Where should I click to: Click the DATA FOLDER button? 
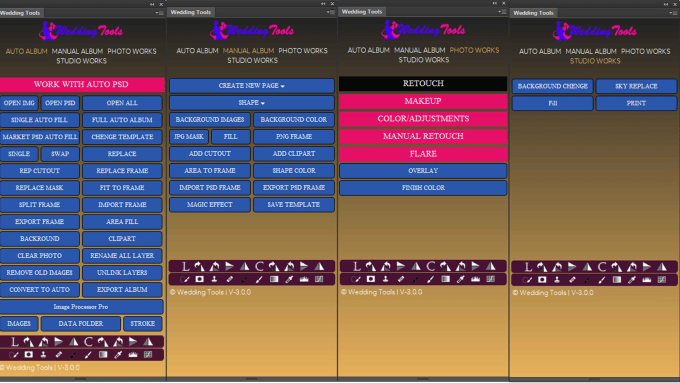click(81, 324)
